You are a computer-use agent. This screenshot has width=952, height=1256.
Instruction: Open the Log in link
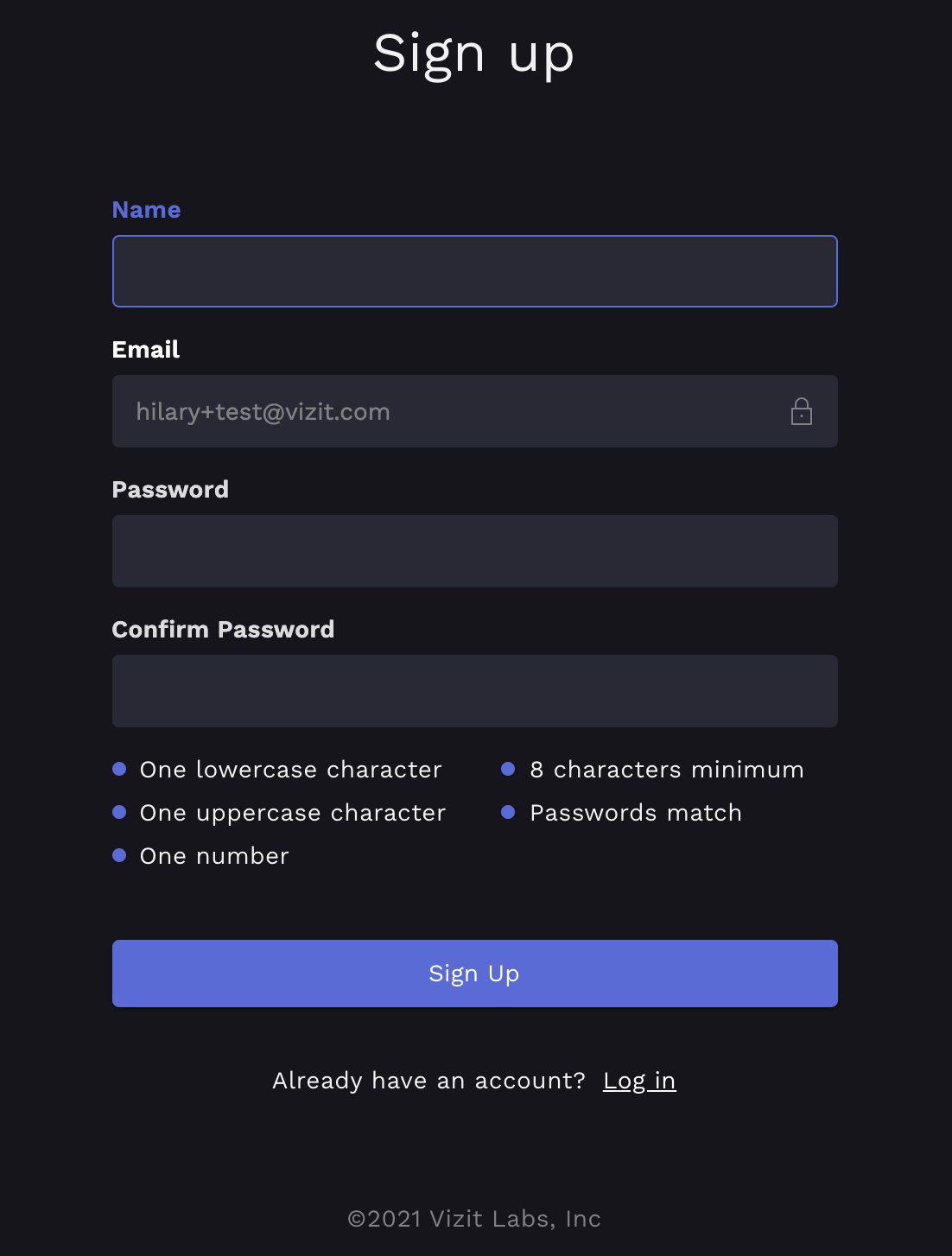click(639, 1081)
